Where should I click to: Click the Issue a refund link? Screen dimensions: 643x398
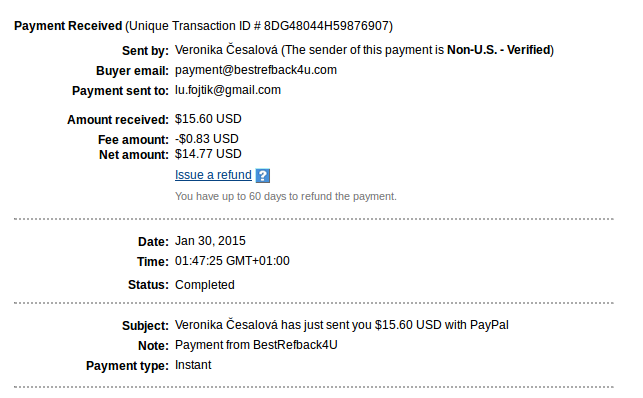213,175
